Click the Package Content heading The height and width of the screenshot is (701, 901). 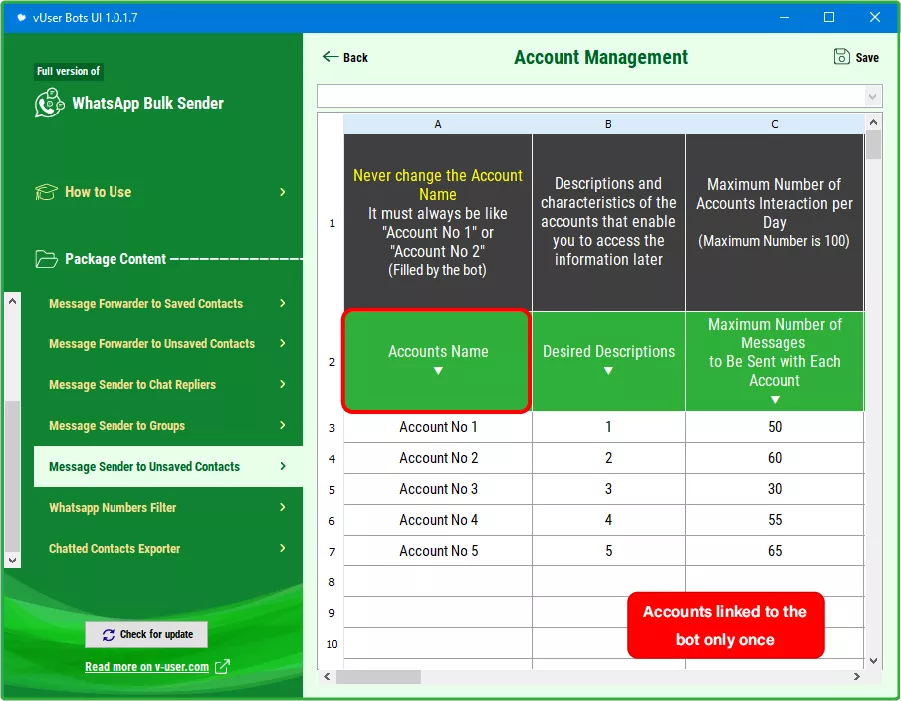(x=115, y=259)
